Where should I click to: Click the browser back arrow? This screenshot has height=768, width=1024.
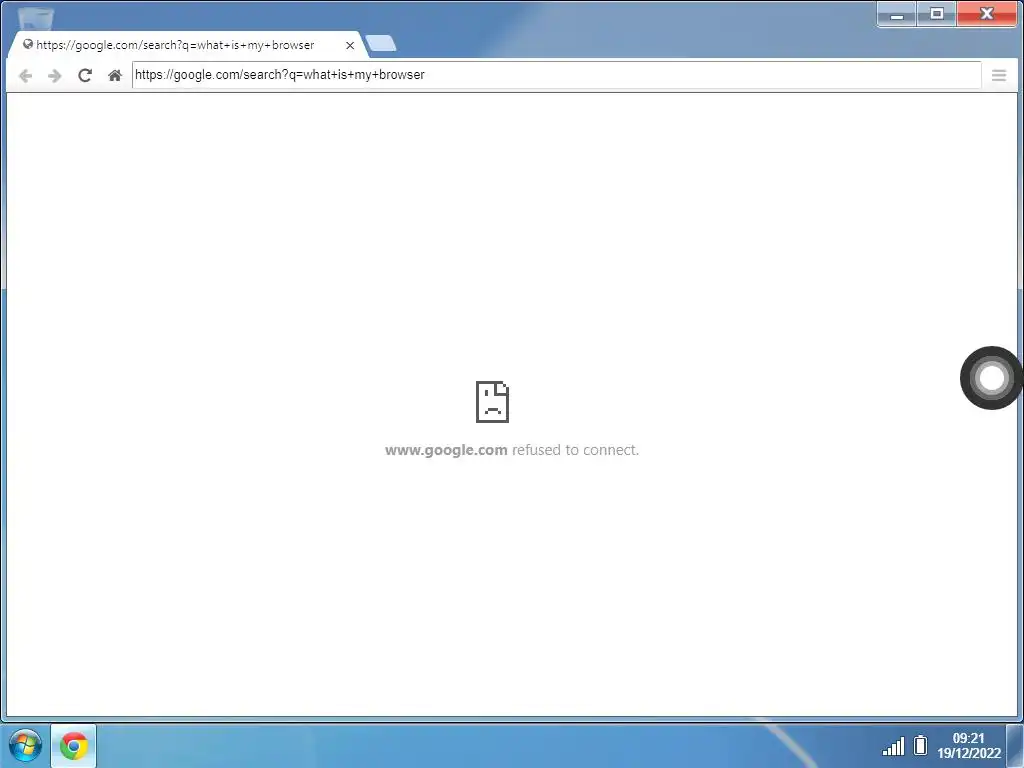click(x=25, y=76)
